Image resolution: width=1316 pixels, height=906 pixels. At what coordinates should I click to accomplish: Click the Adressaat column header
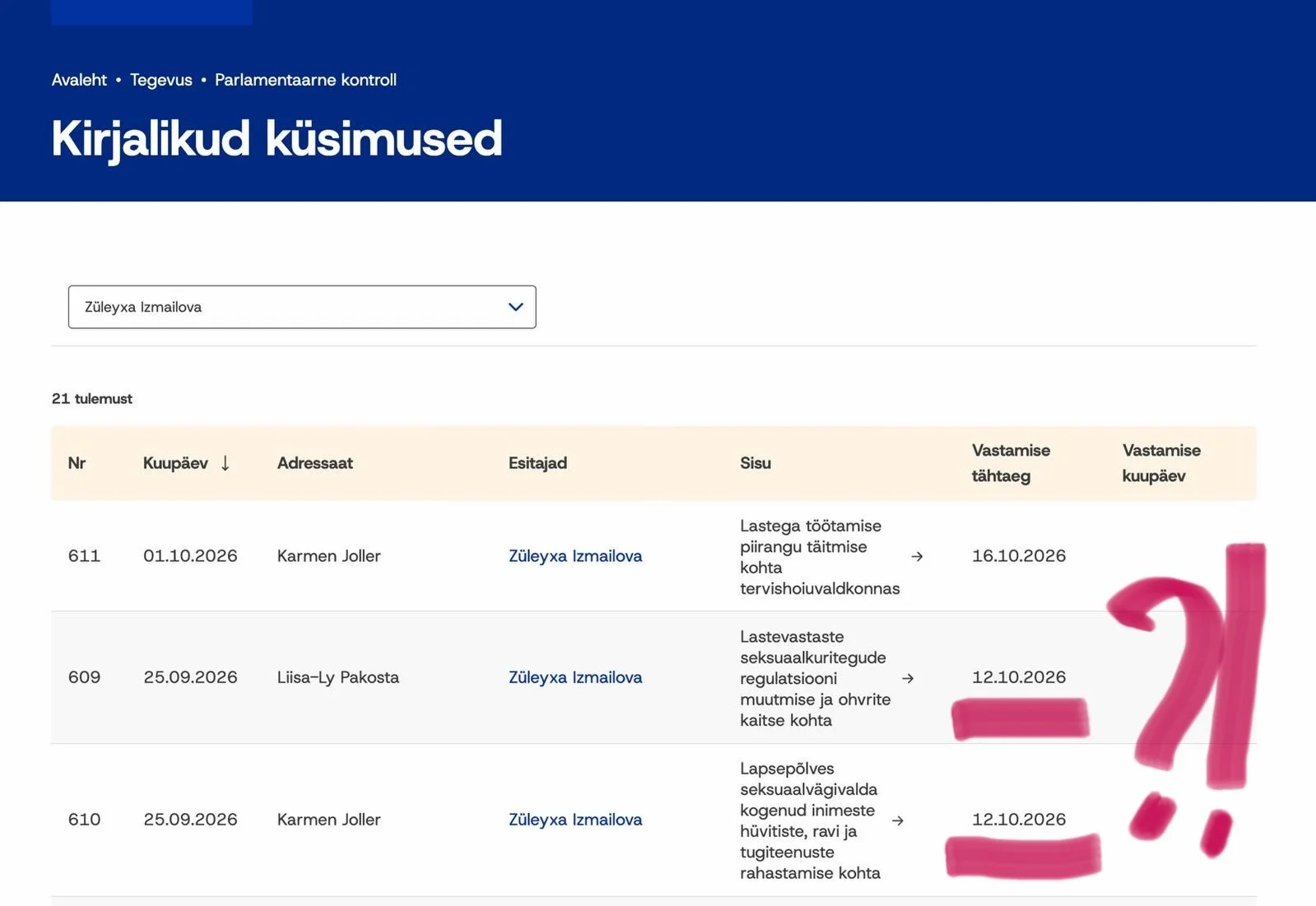[x=315, y=463]
